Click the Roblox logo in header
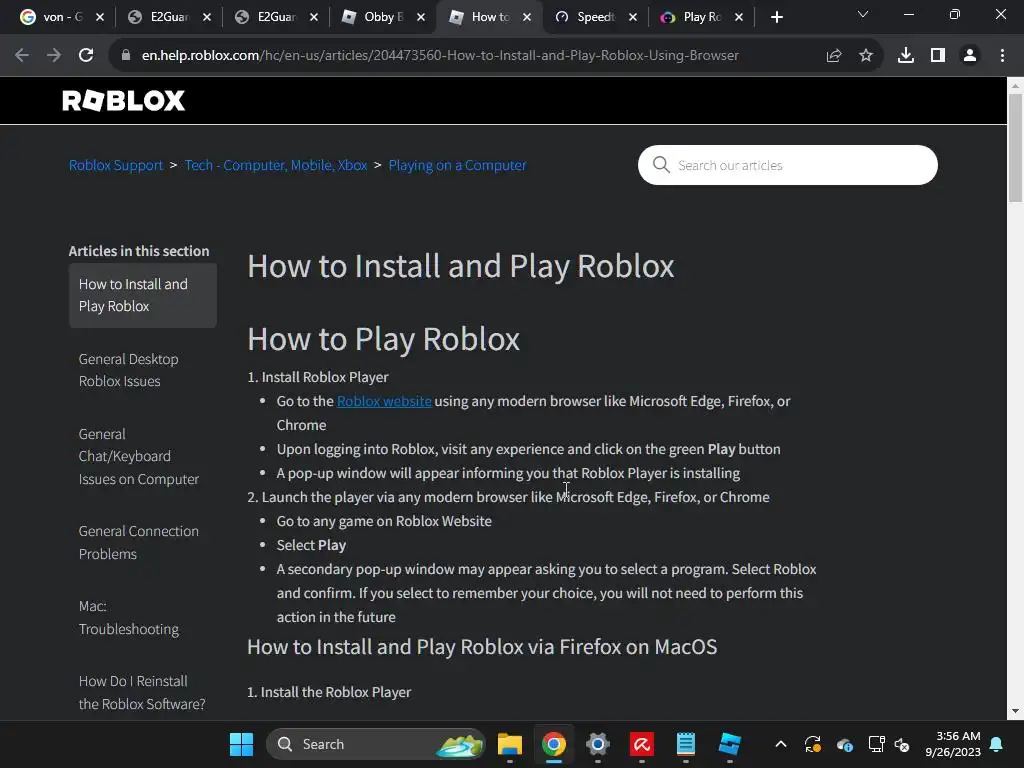Viewport: 1024px width, 768px height. (x=123, y=101)
